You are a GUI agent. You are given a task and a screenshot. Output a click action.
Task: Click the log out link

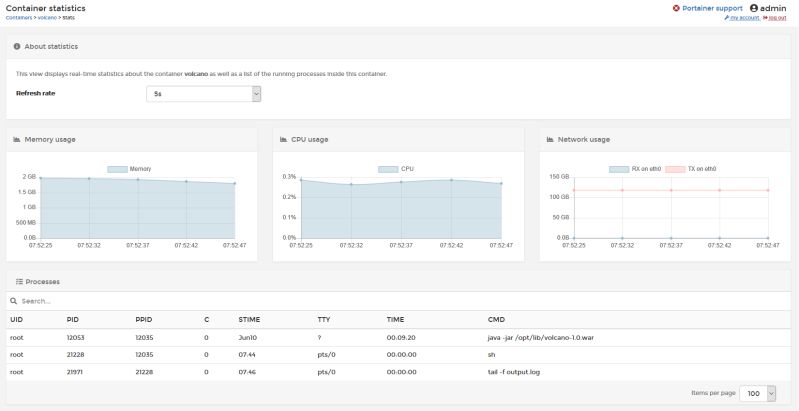[x=775, y=18]
